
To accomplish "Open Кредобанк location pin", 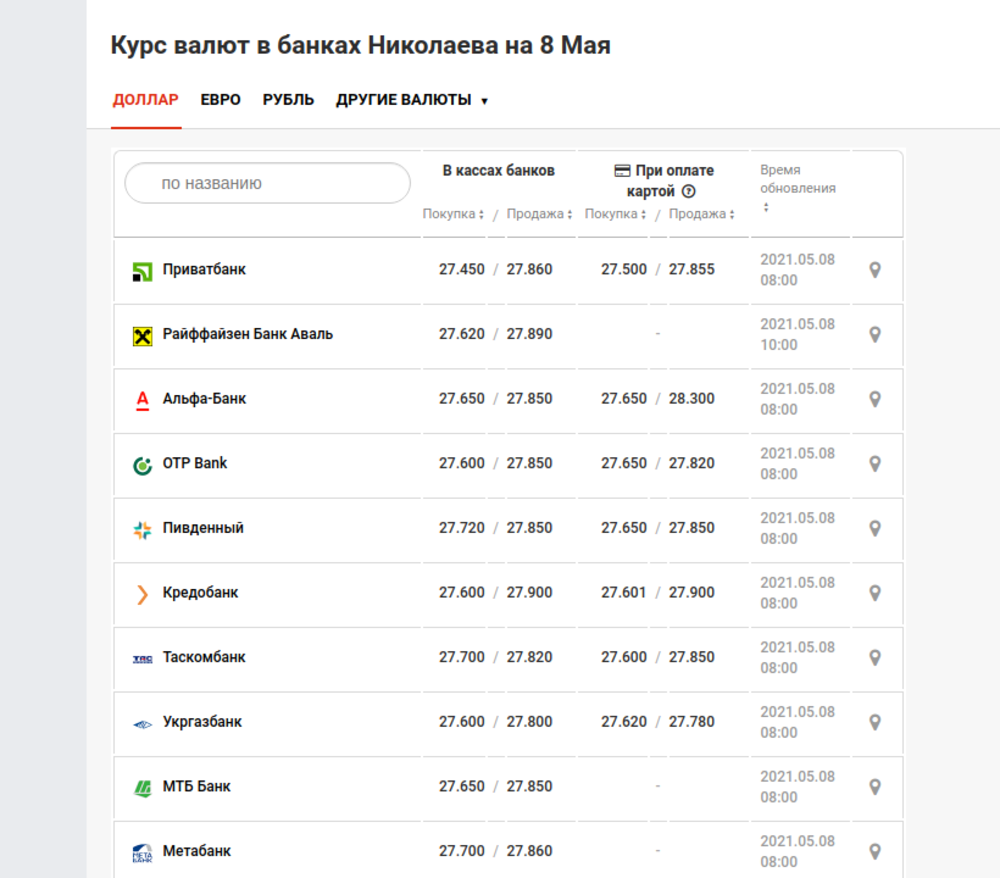I will click(875, 593).
